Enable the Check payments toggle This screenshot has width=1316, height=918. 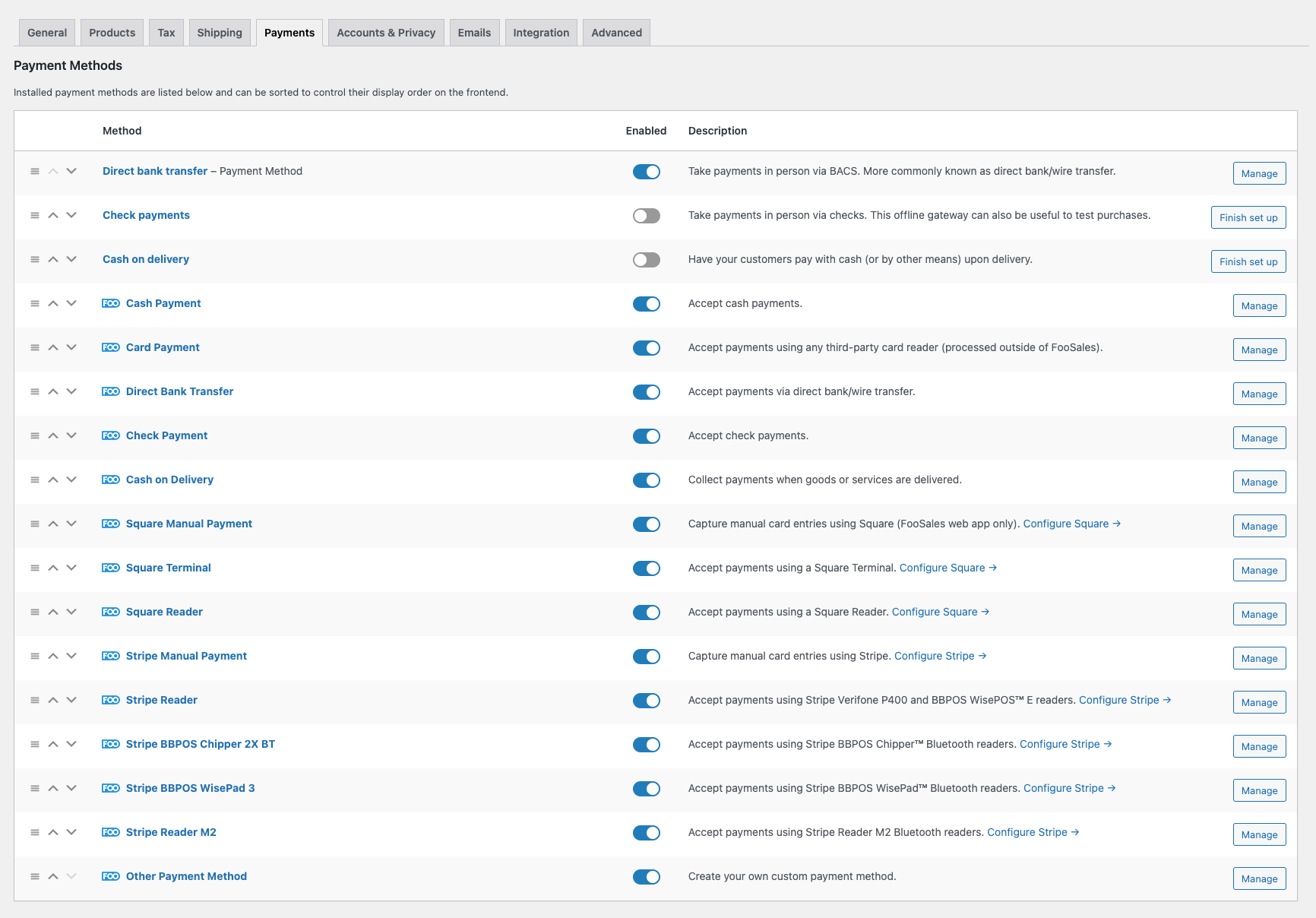[647, 216]
